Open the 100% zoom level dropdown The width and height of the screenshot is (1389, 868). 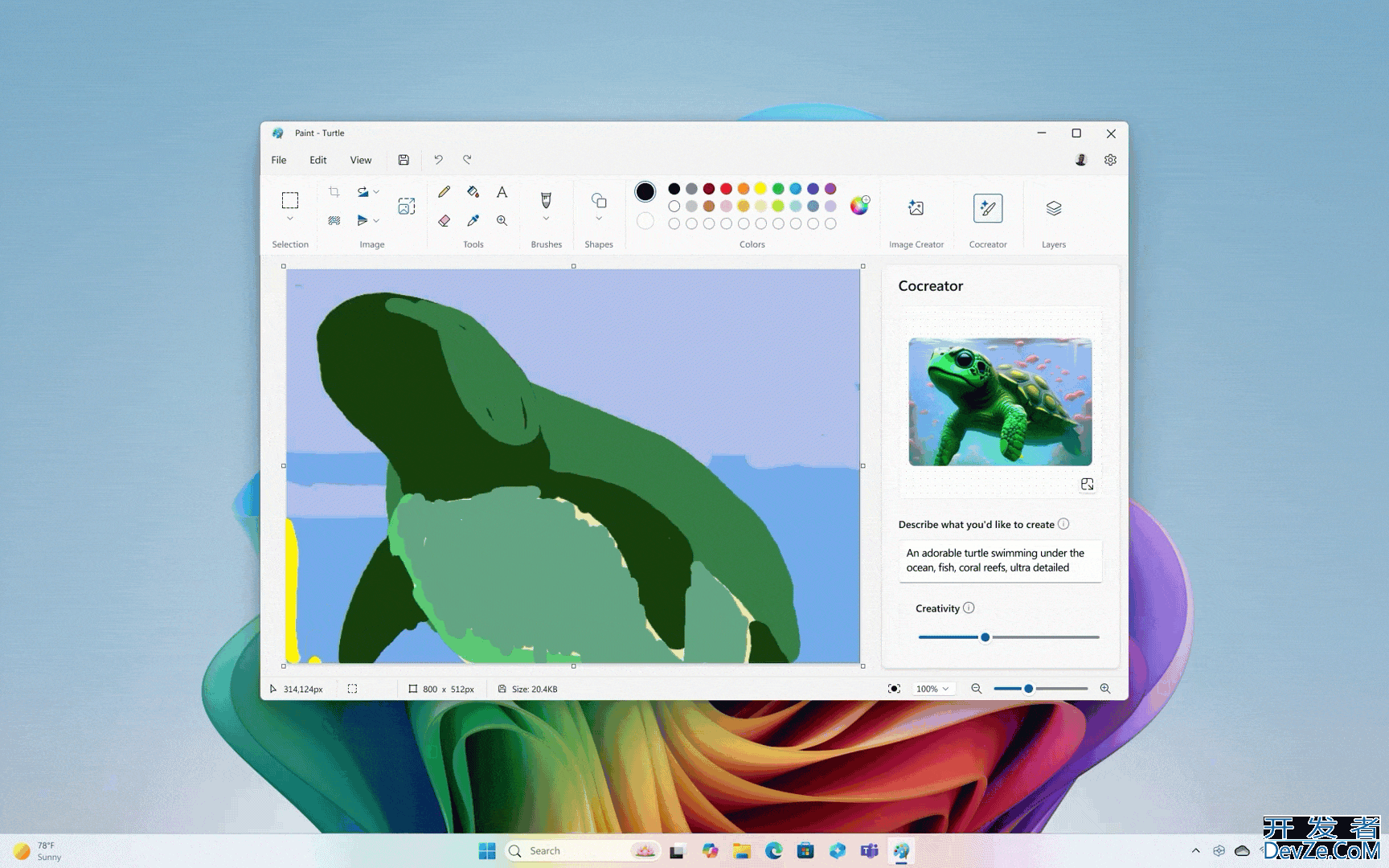[933, 689]
